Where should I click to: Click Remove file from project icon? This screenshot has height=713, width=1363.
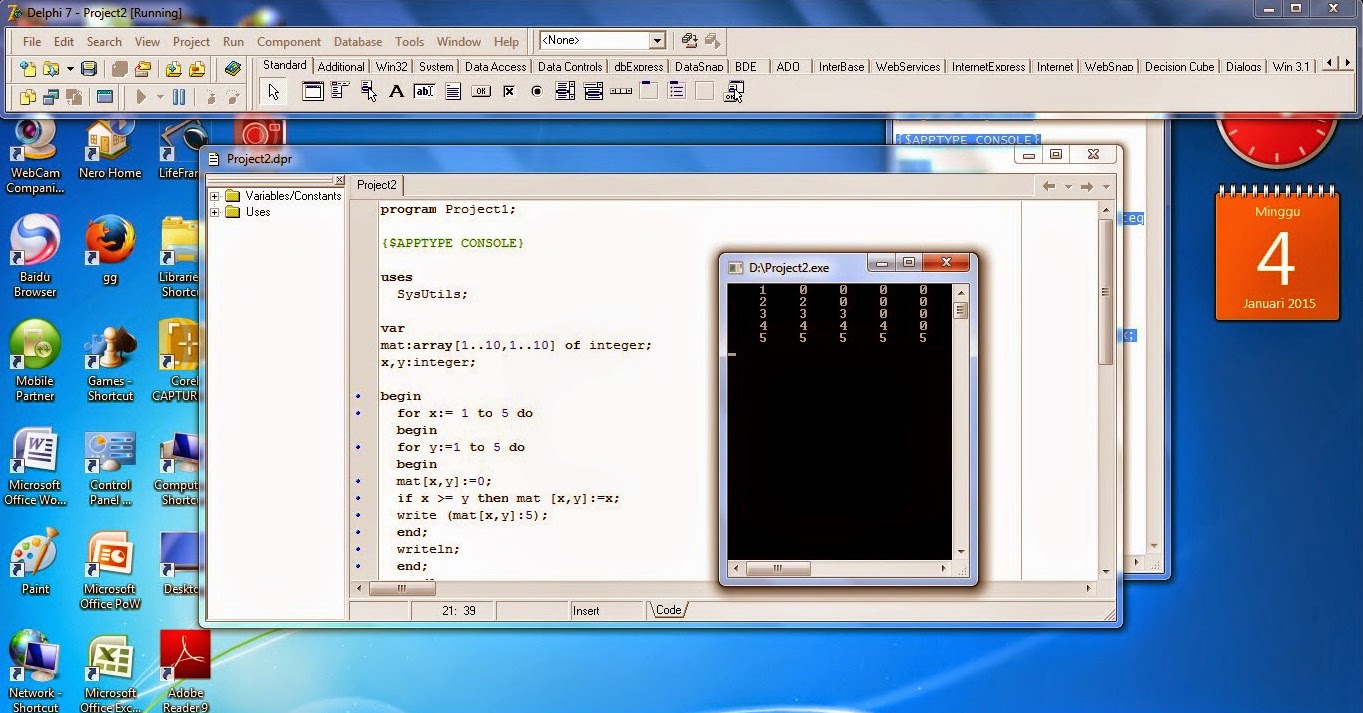pos(196,69)
